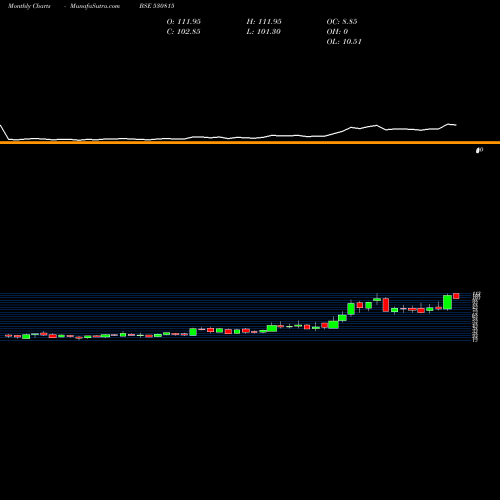500x500 pixels.
Task: Select the high value 'H: 111.95'
Action: point(264,22)
